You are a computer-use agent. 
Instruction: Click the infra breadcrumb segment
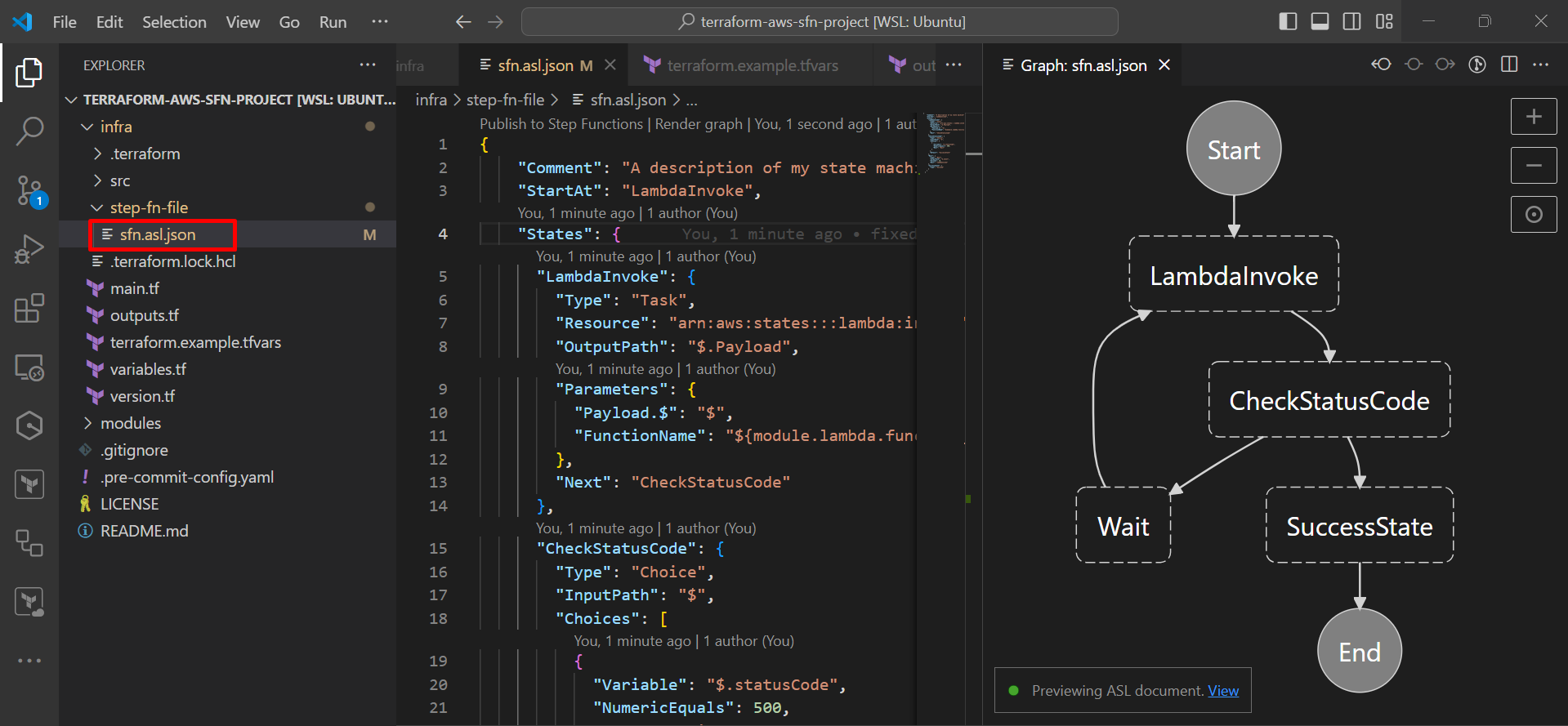tap(431, 100)
